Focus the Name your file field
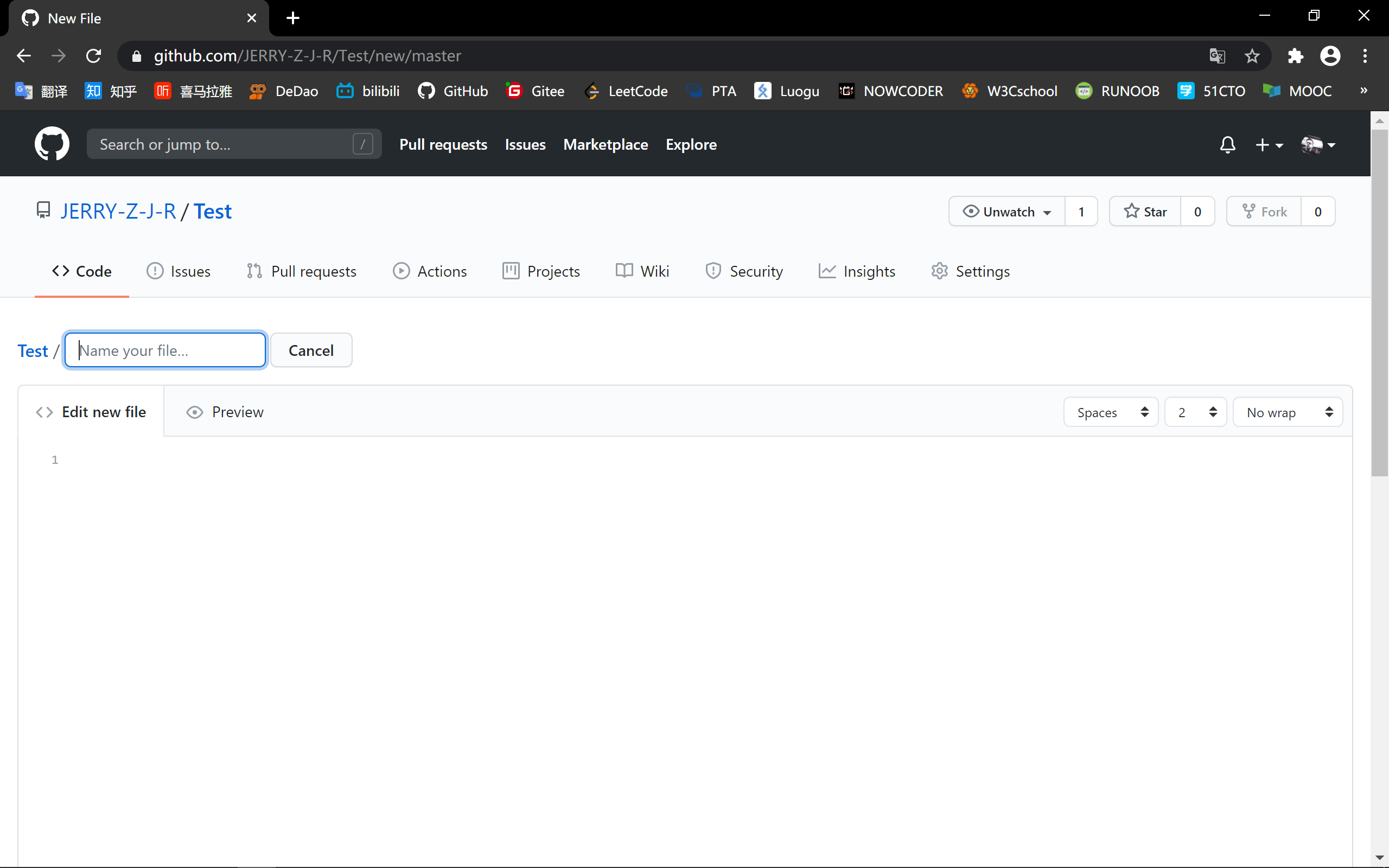1389x868 pixels. pos(165,350)
